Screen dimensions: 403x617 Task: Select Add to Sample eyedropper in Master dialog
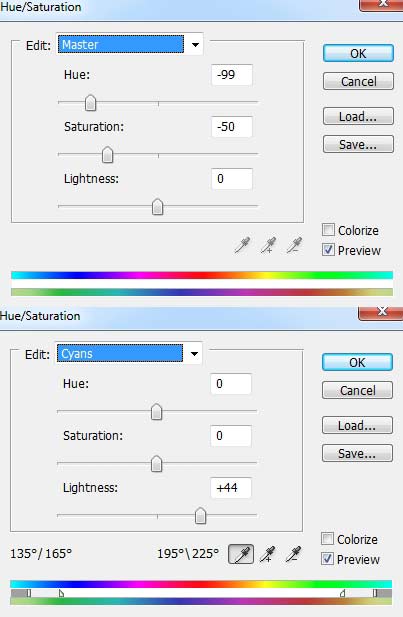tap(268, 245)
